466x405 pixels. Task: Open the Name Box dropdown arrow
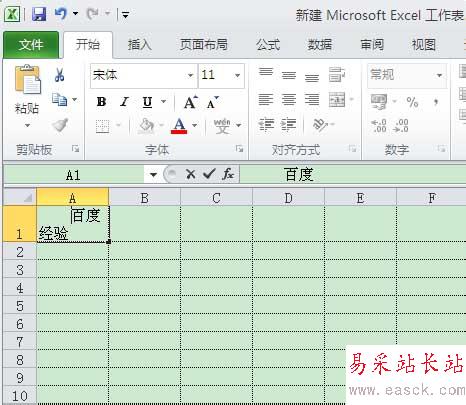(x=153, y=175)
